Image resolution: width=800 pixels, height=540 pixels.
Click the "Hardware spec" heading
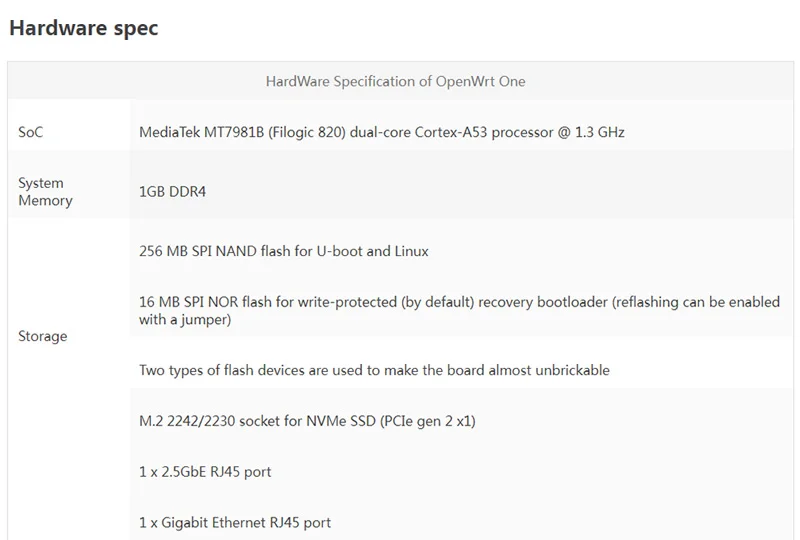(x=83, y=29)
